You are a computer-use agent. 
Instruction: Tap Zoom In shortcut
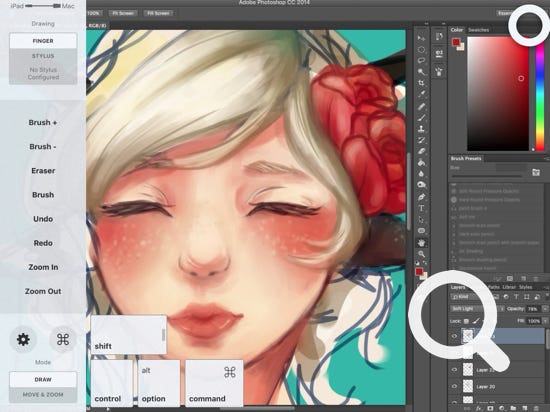[x=43, y=267]
